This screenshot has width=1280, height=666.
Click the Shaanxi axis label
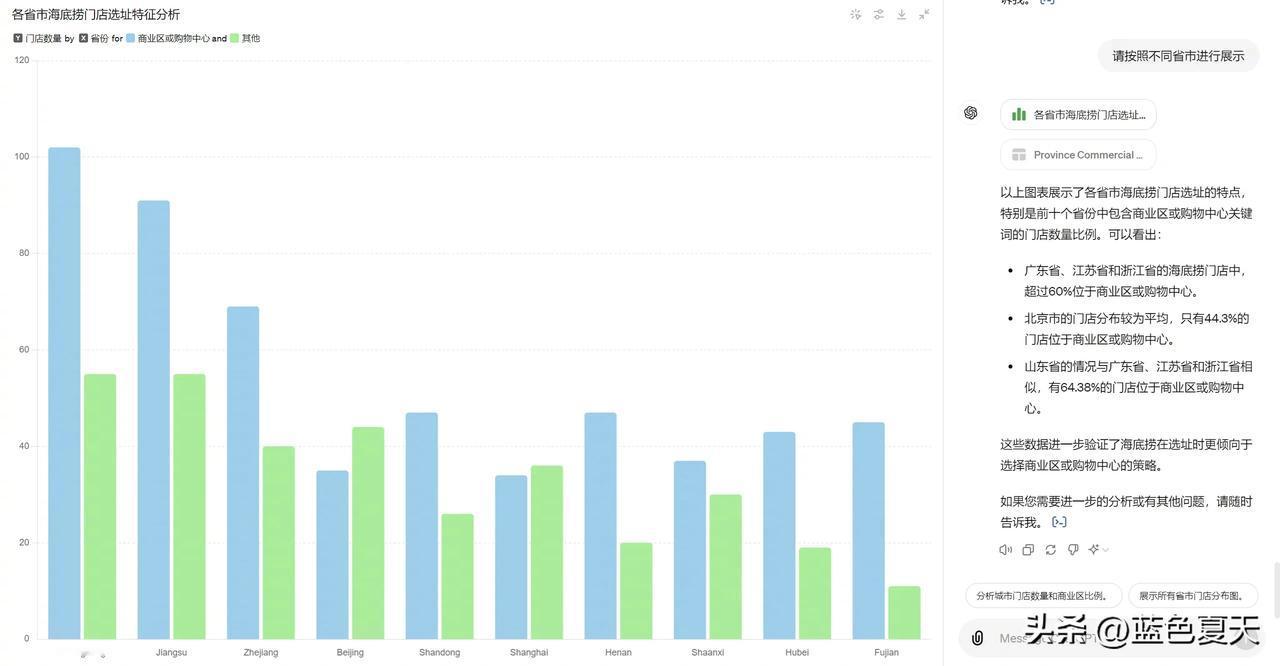pyautogui.click(x=708, y=653)
